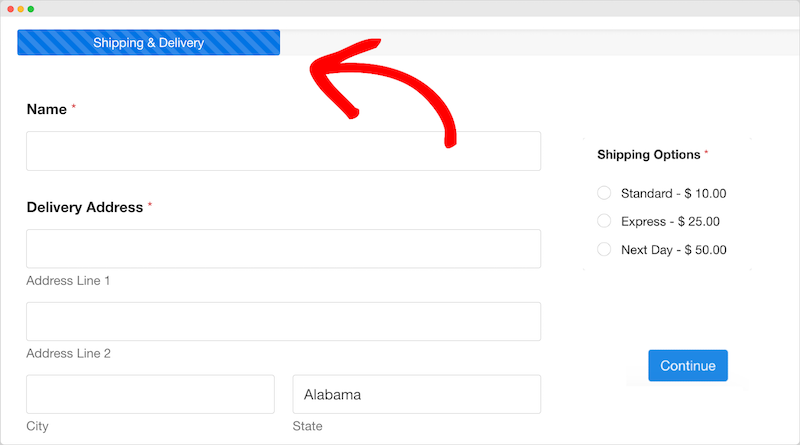Choose the Express $25.00 shipping option
This screenshot has width=800, height=445.
pyautogui.click(x=604, y=221)
